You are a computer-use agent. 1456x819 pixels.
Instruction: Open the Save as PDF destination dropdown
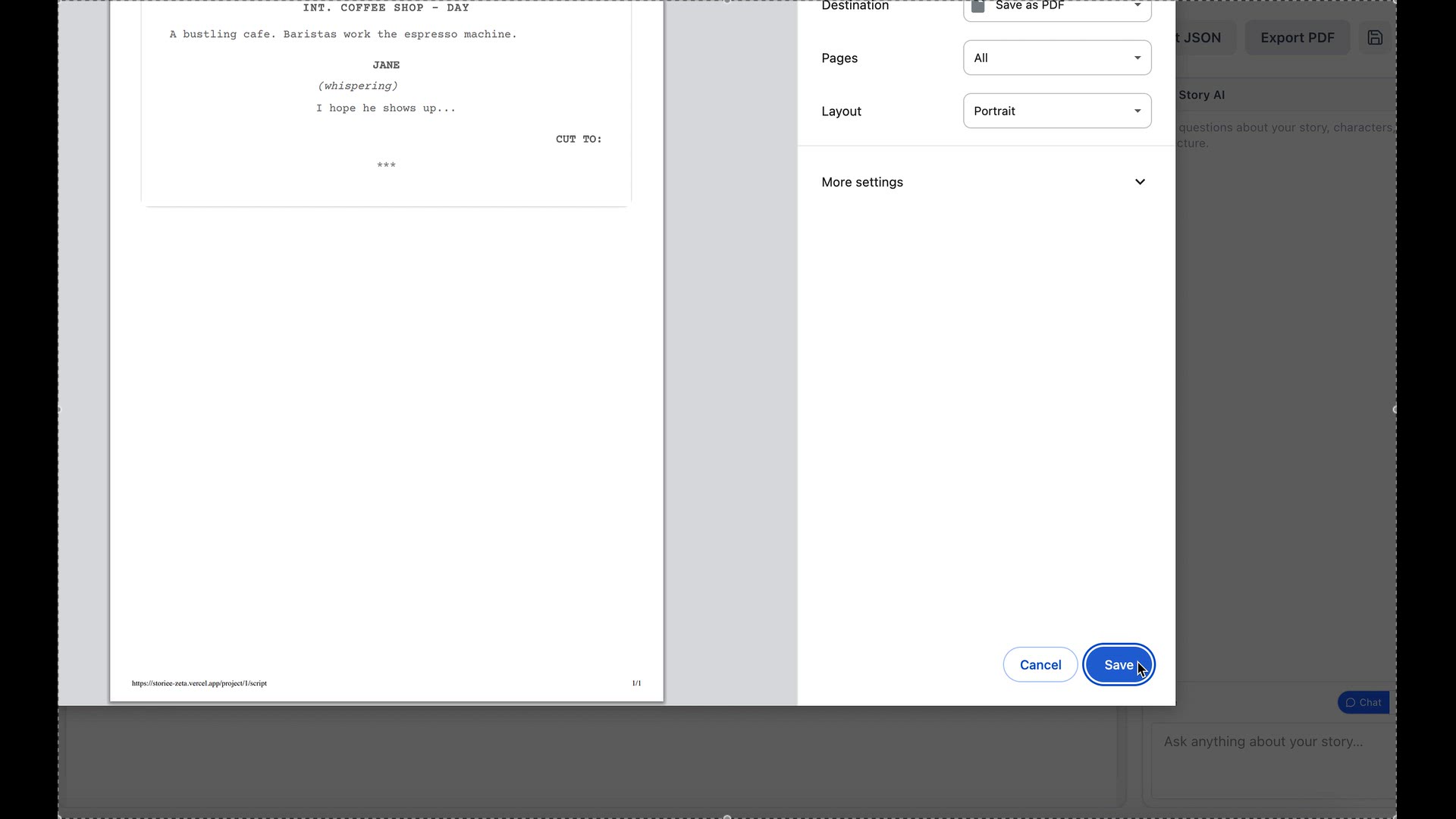(1057, 9)
